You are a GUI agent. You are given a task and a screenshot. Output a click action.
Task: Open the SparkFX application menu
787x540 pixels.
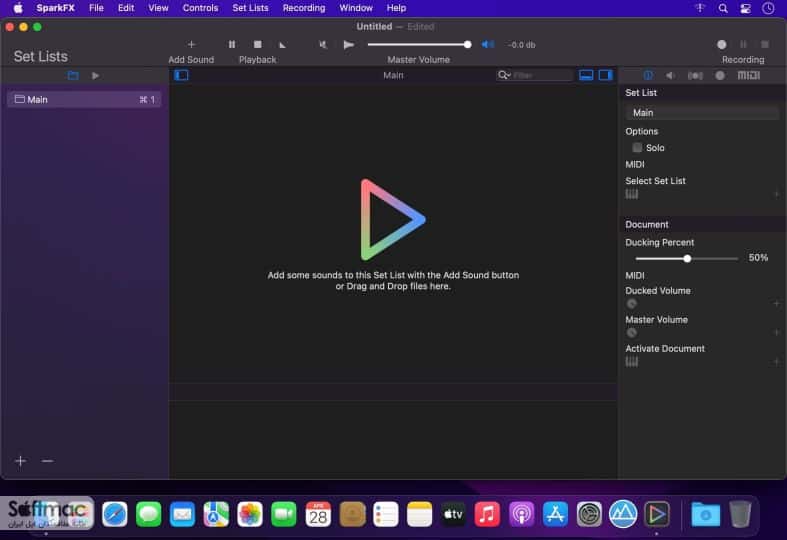click(x=55, y=8)
